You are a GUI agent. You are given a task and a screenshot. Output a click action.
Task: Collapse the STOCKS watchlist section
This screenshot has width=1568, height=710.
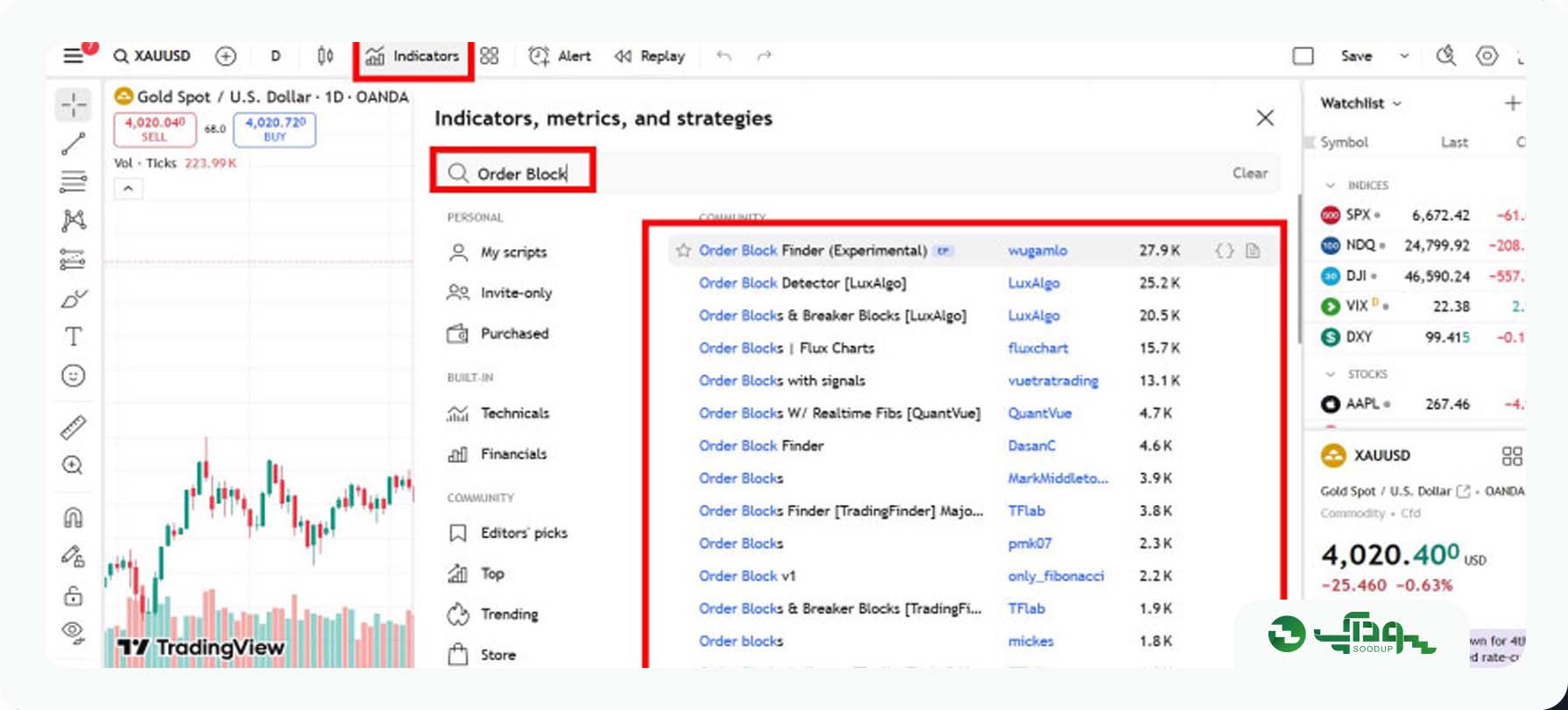[x=1331, y=374]
